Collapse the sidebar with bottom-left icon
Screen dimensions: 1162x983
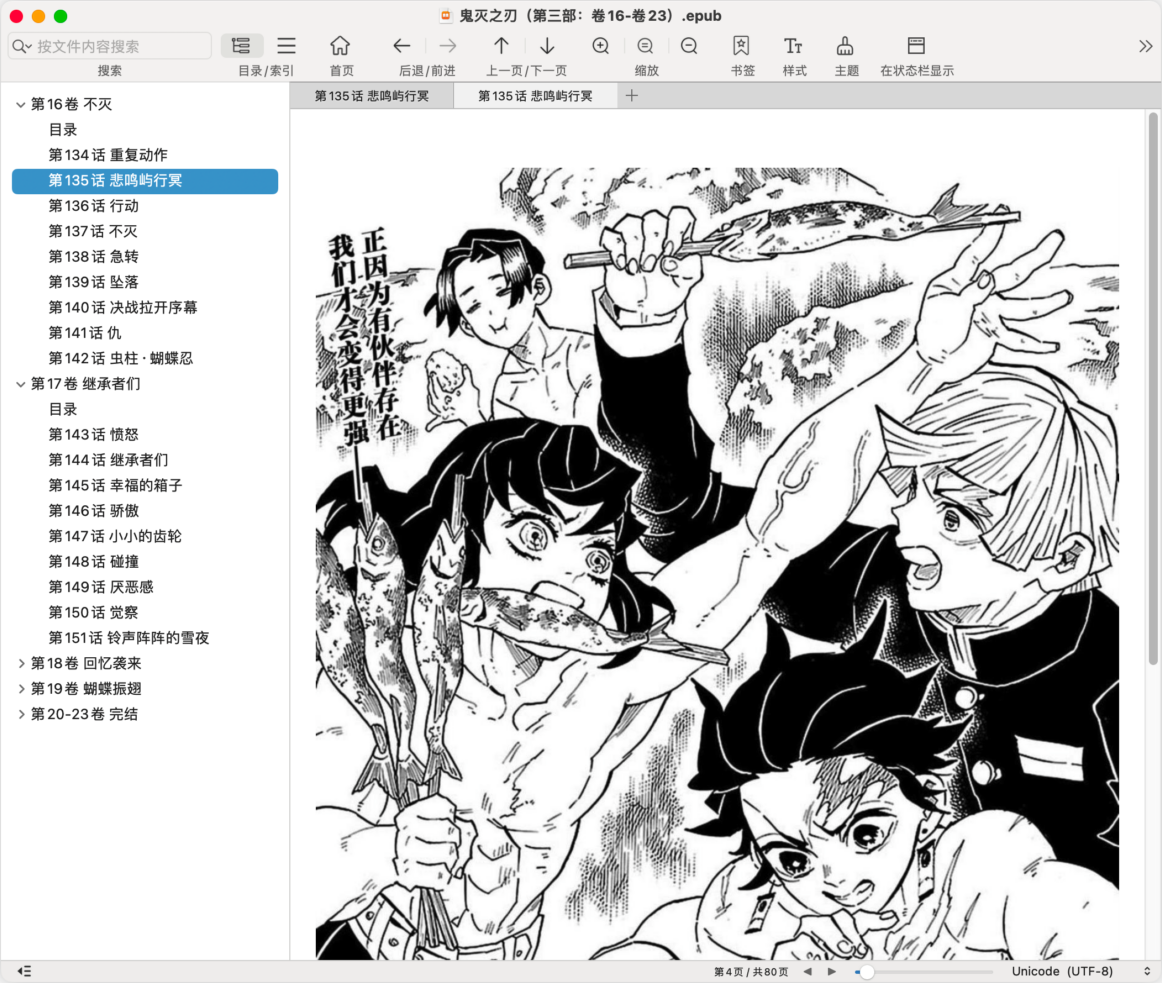coord(24,971)
